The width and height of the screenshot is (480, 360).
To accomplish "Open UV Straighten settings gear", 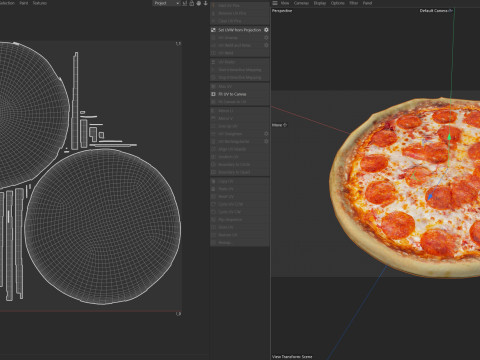I will coord(266,134).
